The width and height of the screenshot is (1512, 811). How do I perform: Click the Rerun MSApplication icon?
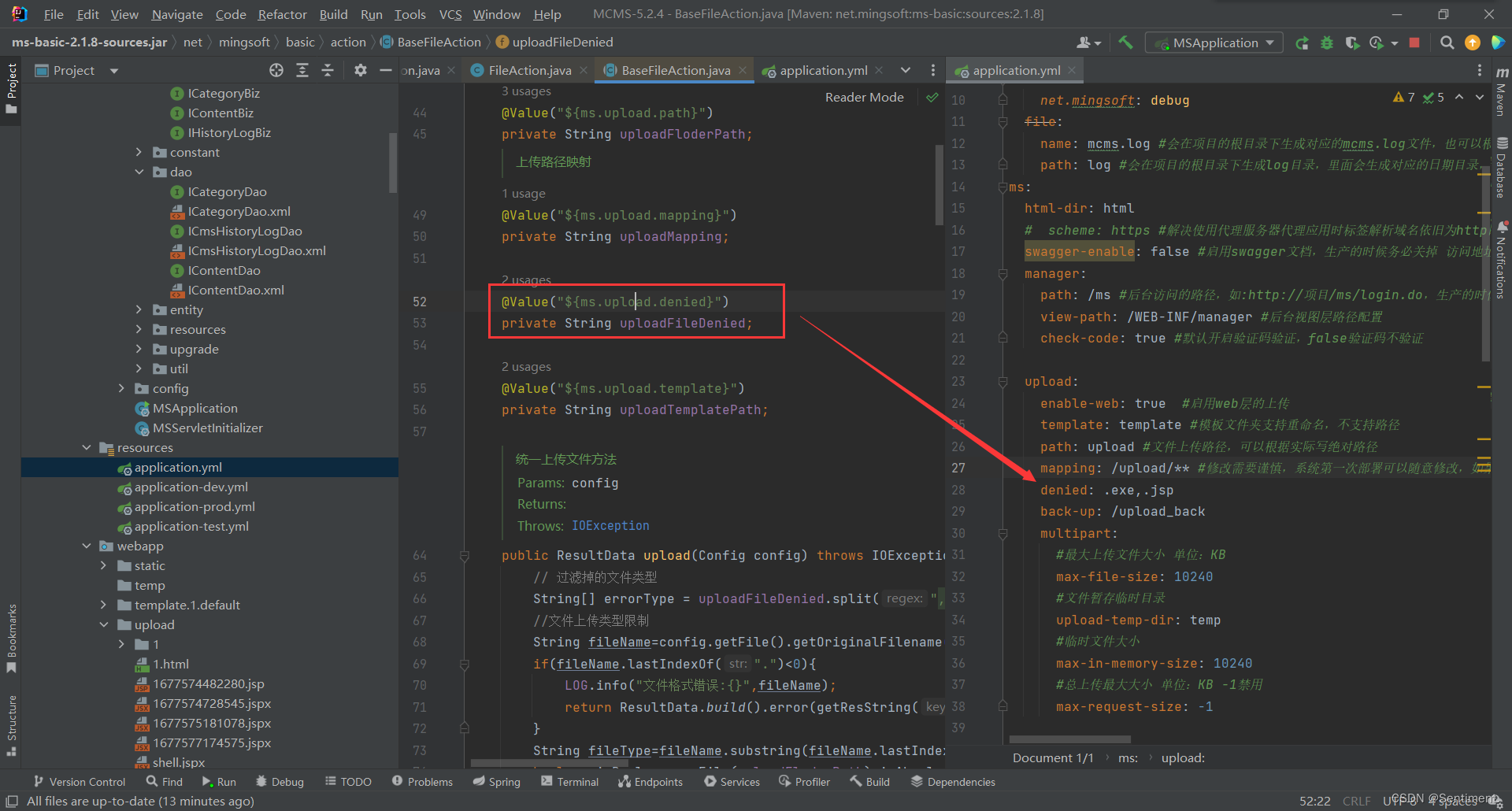point(1302,43)
